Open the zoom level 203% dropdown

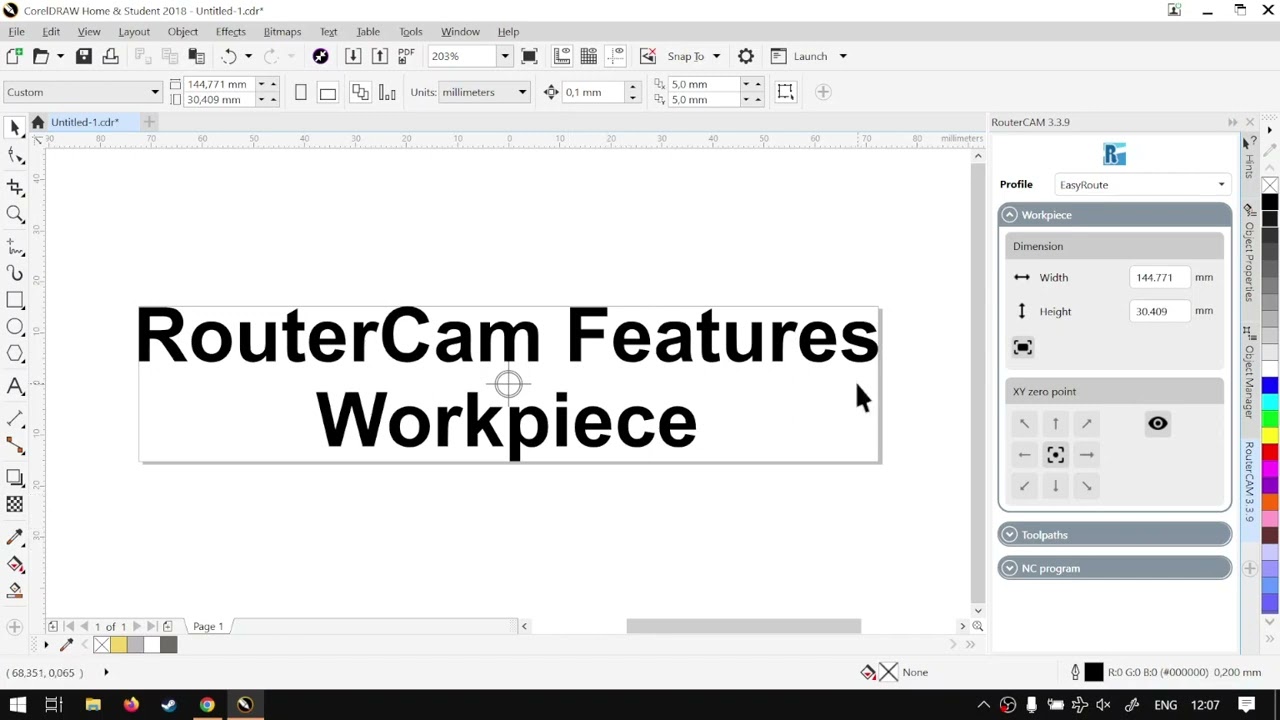point(504,56)
